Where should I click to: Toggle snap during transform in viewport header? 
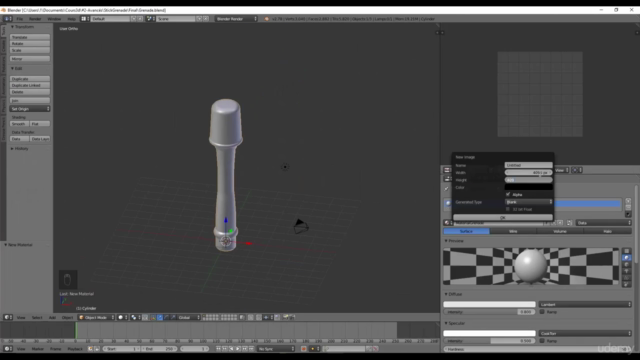click(x=259, y=317)
